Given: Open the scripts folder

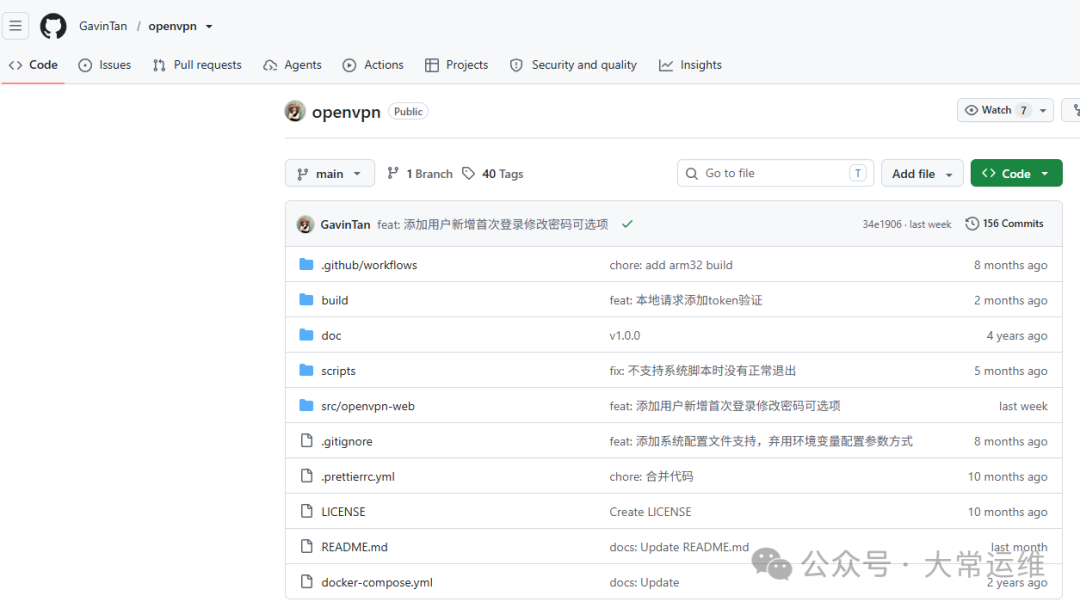Looking at the screenshot, I should click(338, 370).
